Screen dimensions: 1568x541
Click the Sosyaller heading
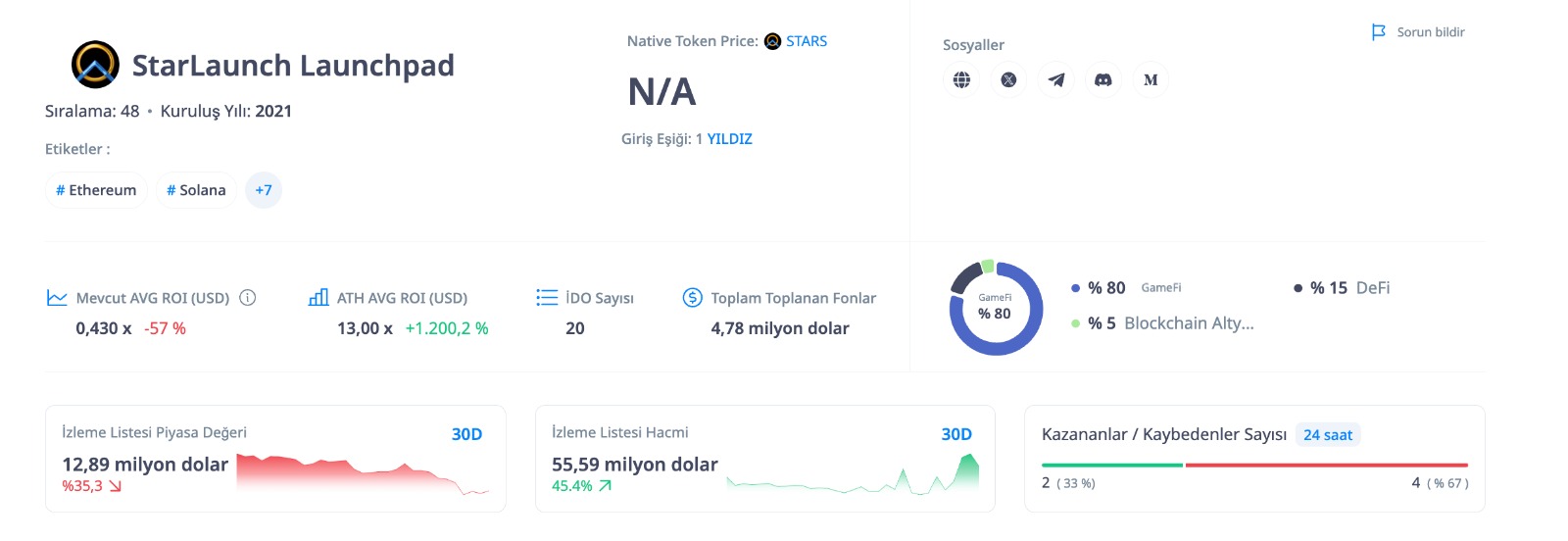point(973,45)
